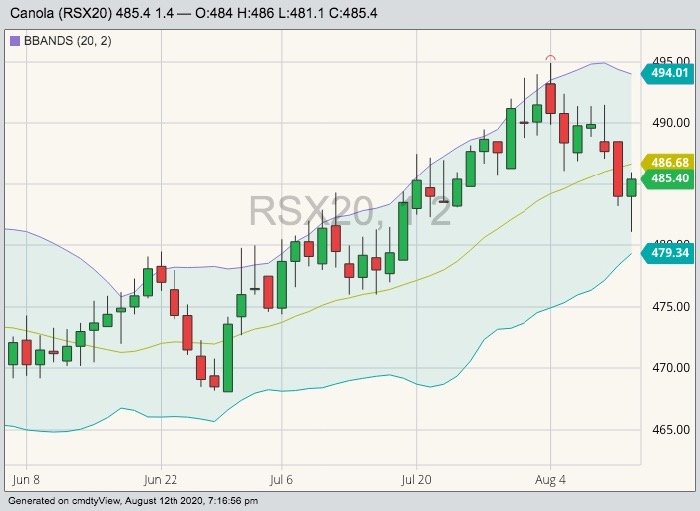This screenshot has height=511, width=700.
Task: Click the 485.40 last price tag
Action: tap(668, 179)
